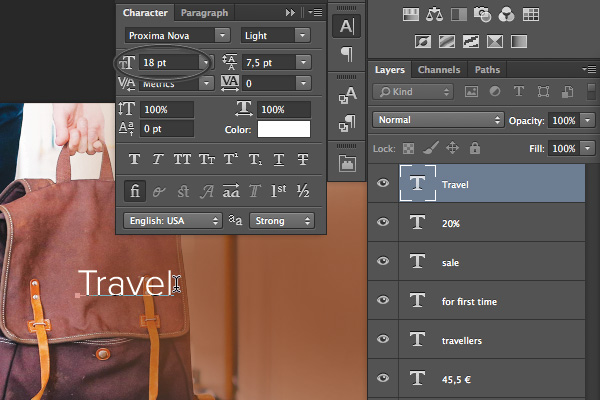
Task: Open the leading 7,5 pt dropdown
Action: 303,62
